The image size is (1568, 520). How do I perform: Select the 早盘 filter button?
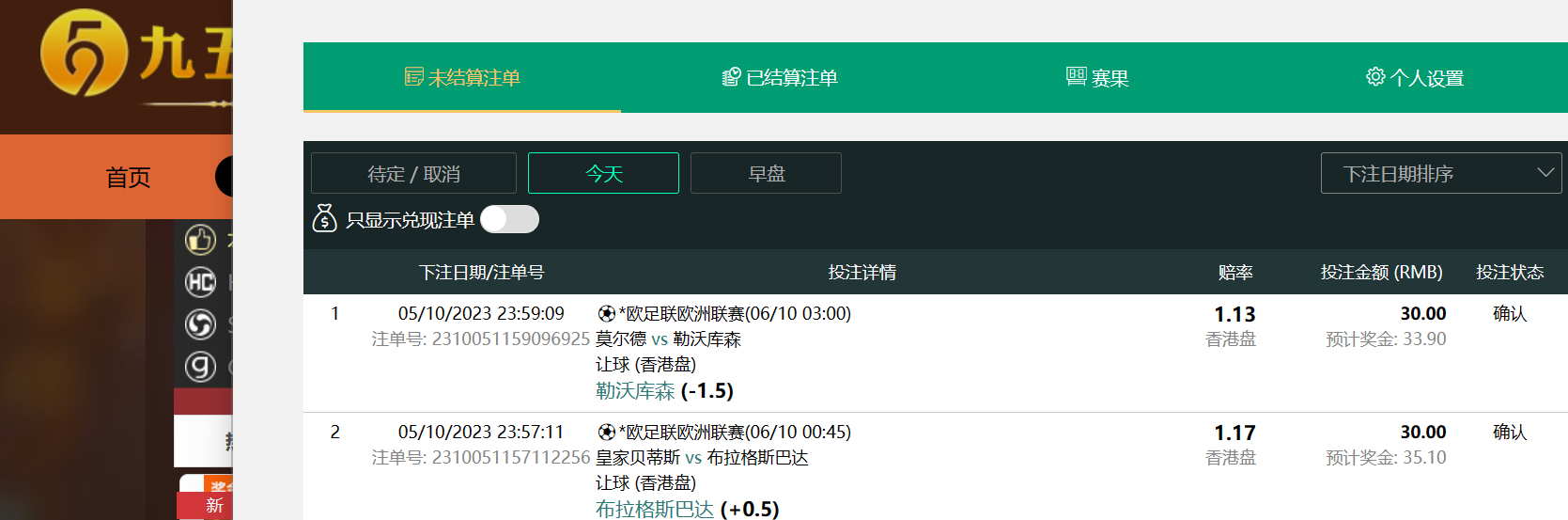coord(766,173)
